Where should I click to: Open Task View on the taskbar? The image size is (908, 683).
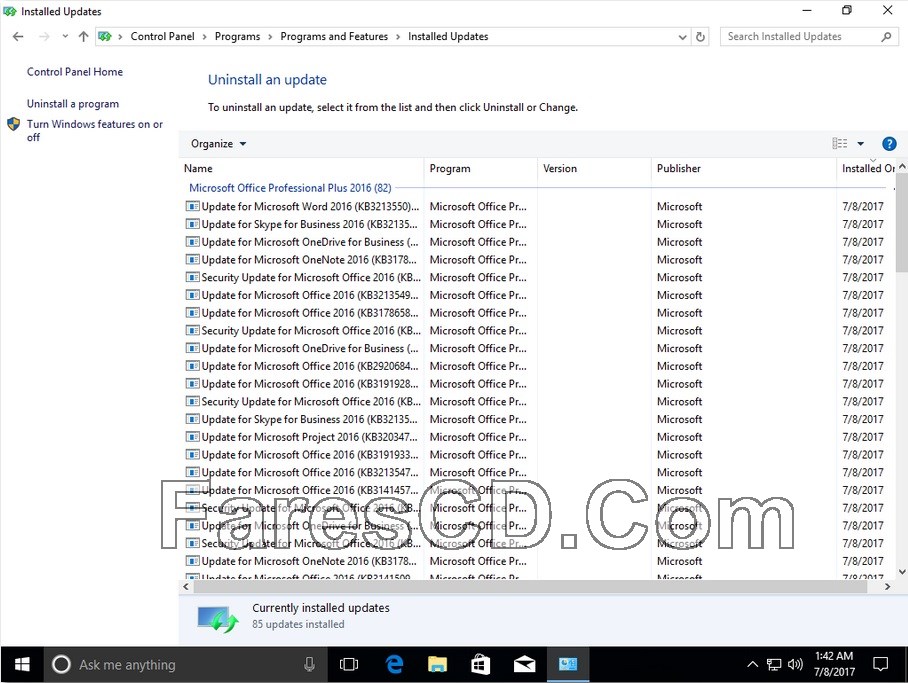(x=349, y=664)
